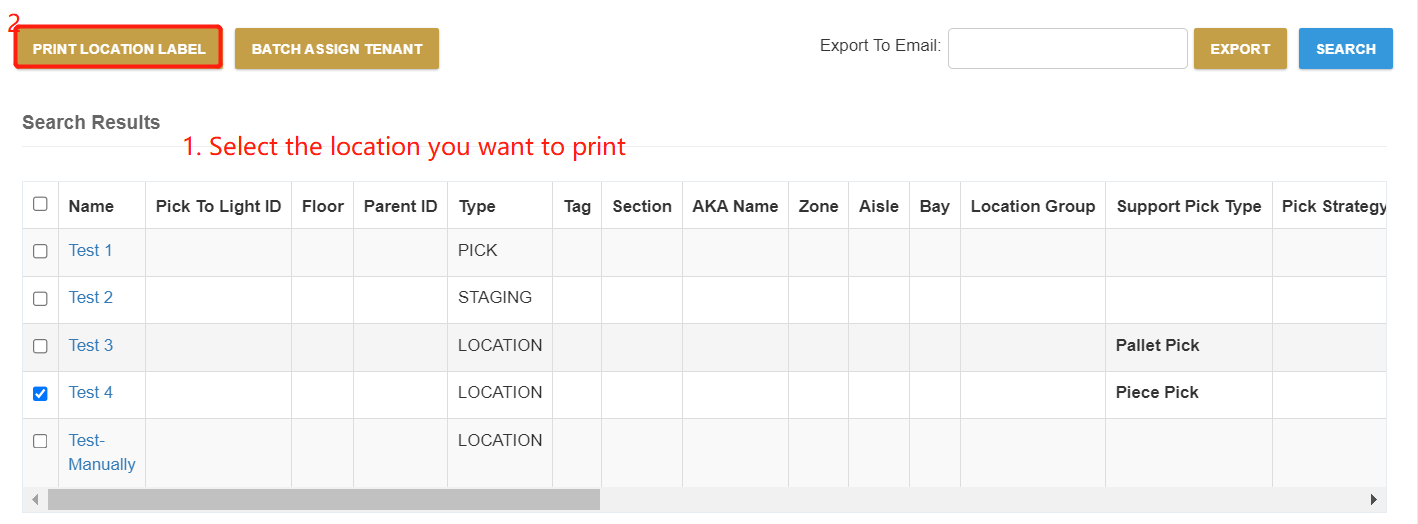This screenshot has width=1418, height=524.
Task: Open the Test-Manually location link
Action: pos(101,452)
